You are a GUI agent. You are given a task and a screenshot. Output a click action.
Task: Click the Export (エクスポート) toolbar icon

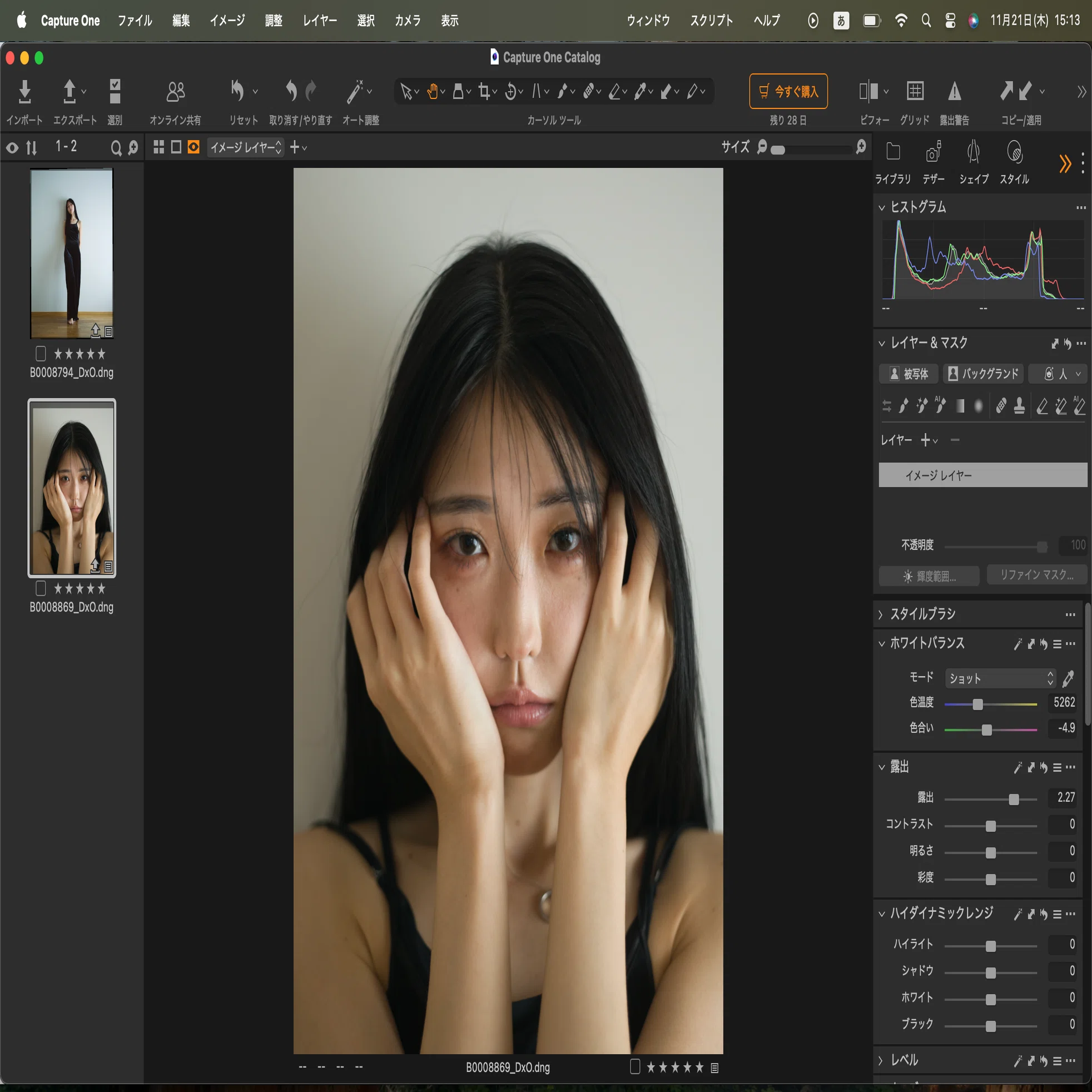(x=69, y=92)
